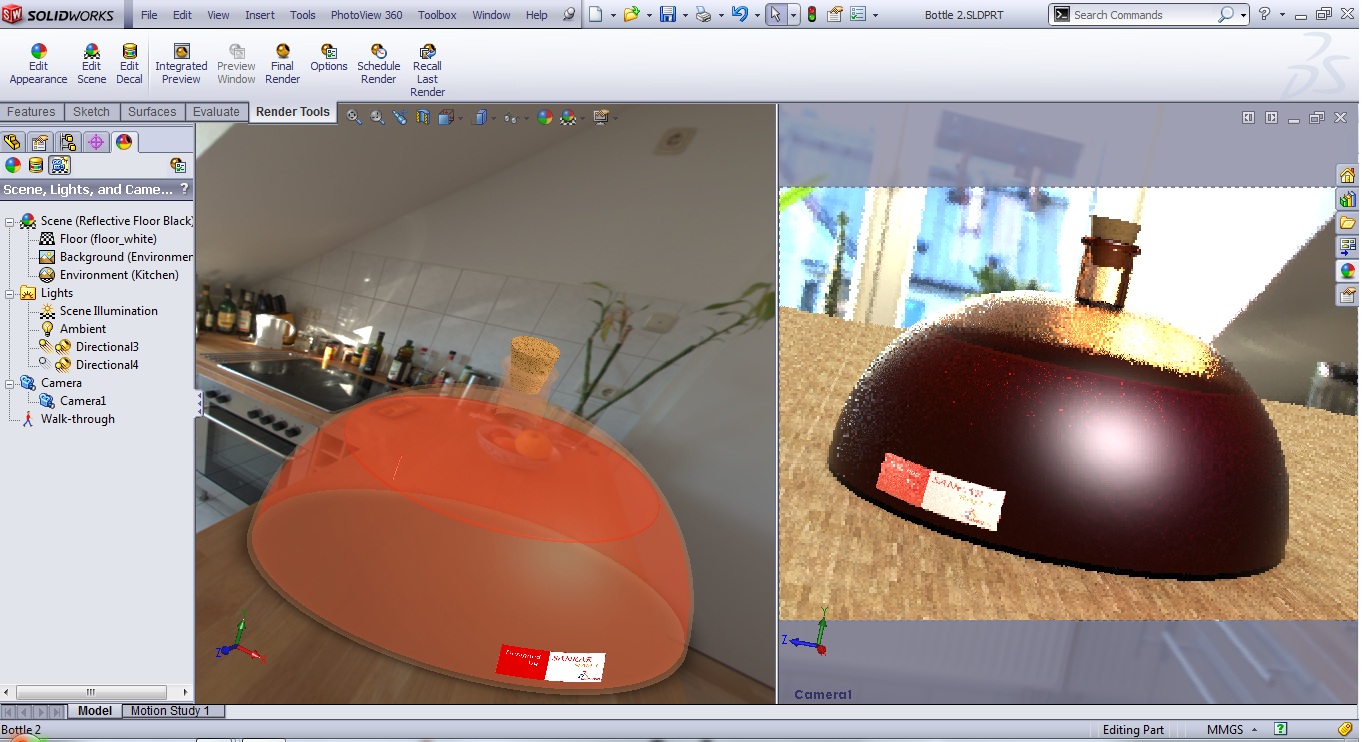The height and width of the screenshot is (742, 1363).
Task: Open the File menu
Action: coord(149,15)
